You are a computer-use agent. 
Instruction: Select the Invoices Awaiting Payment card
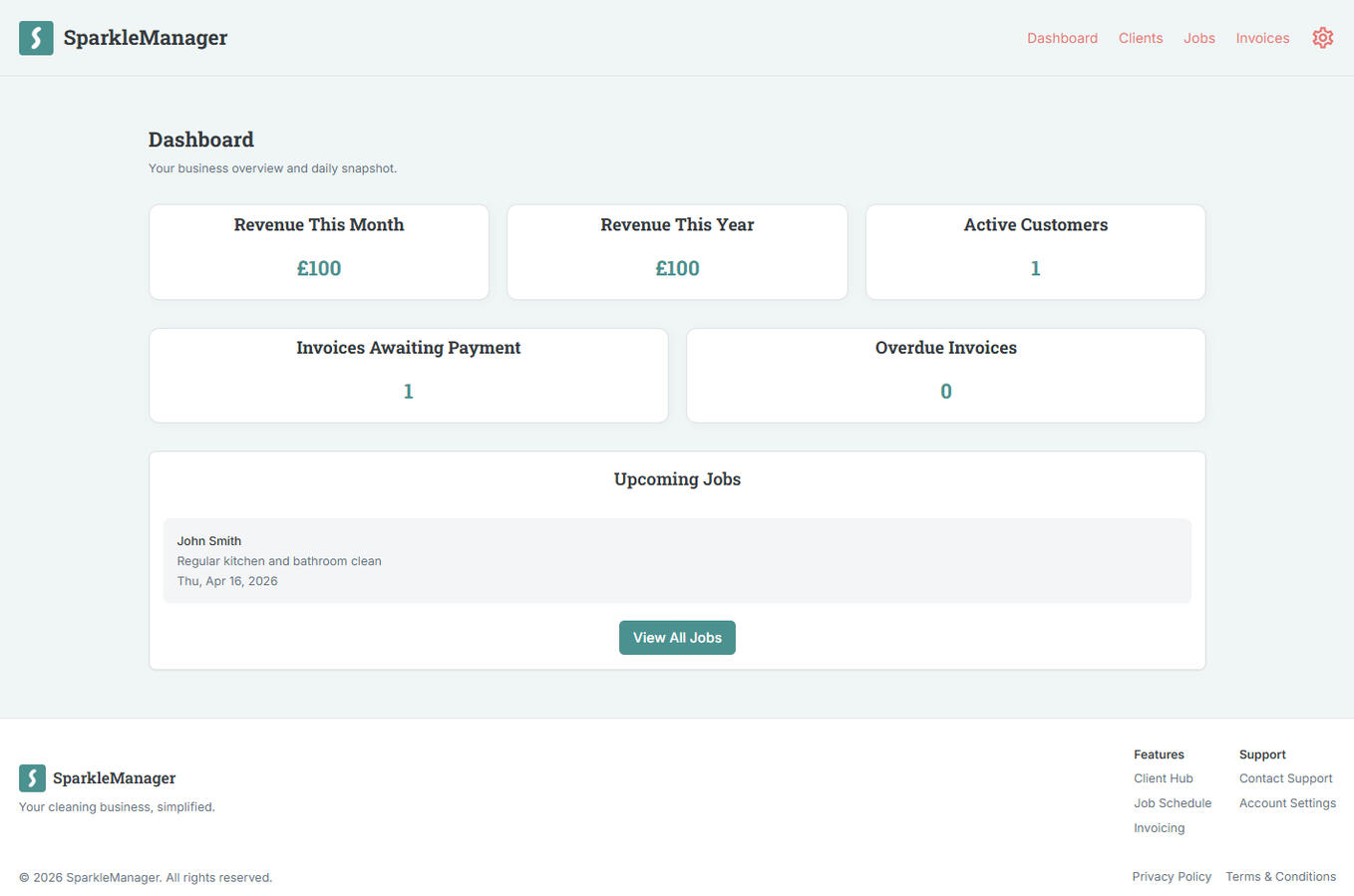408,375
